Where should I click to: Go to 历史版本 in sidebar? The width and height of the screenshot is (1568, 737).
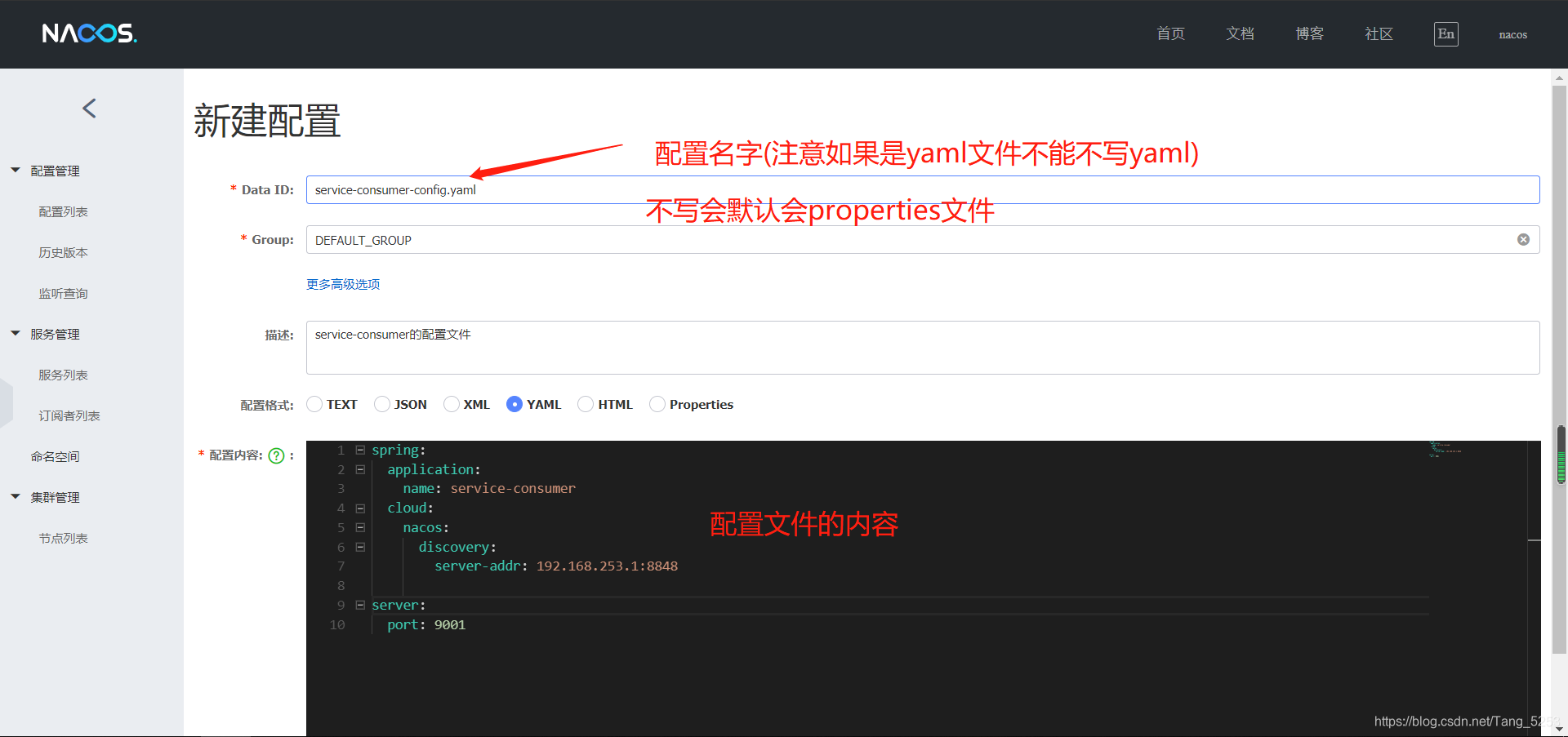coord(63,252)
